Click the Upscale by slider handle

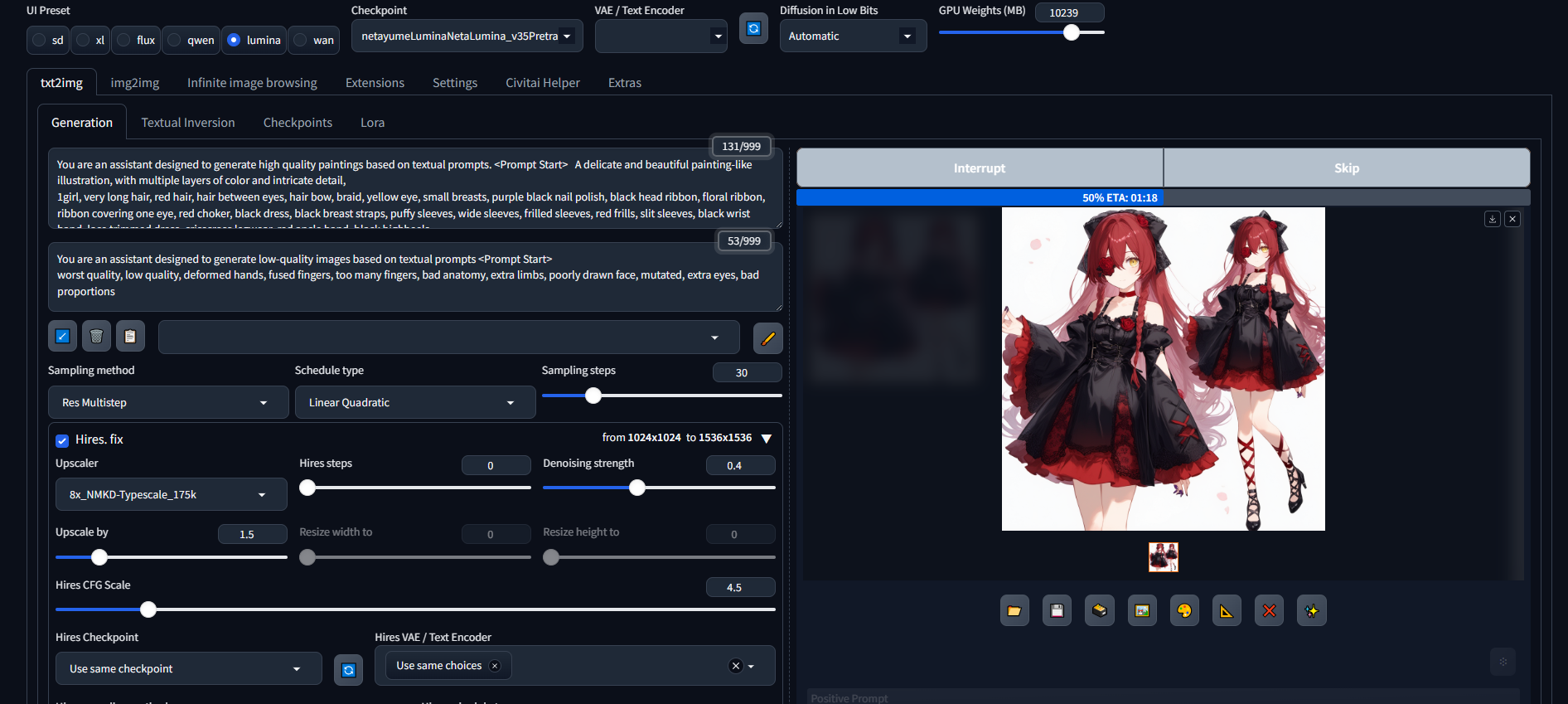click(x=99, y=557)
